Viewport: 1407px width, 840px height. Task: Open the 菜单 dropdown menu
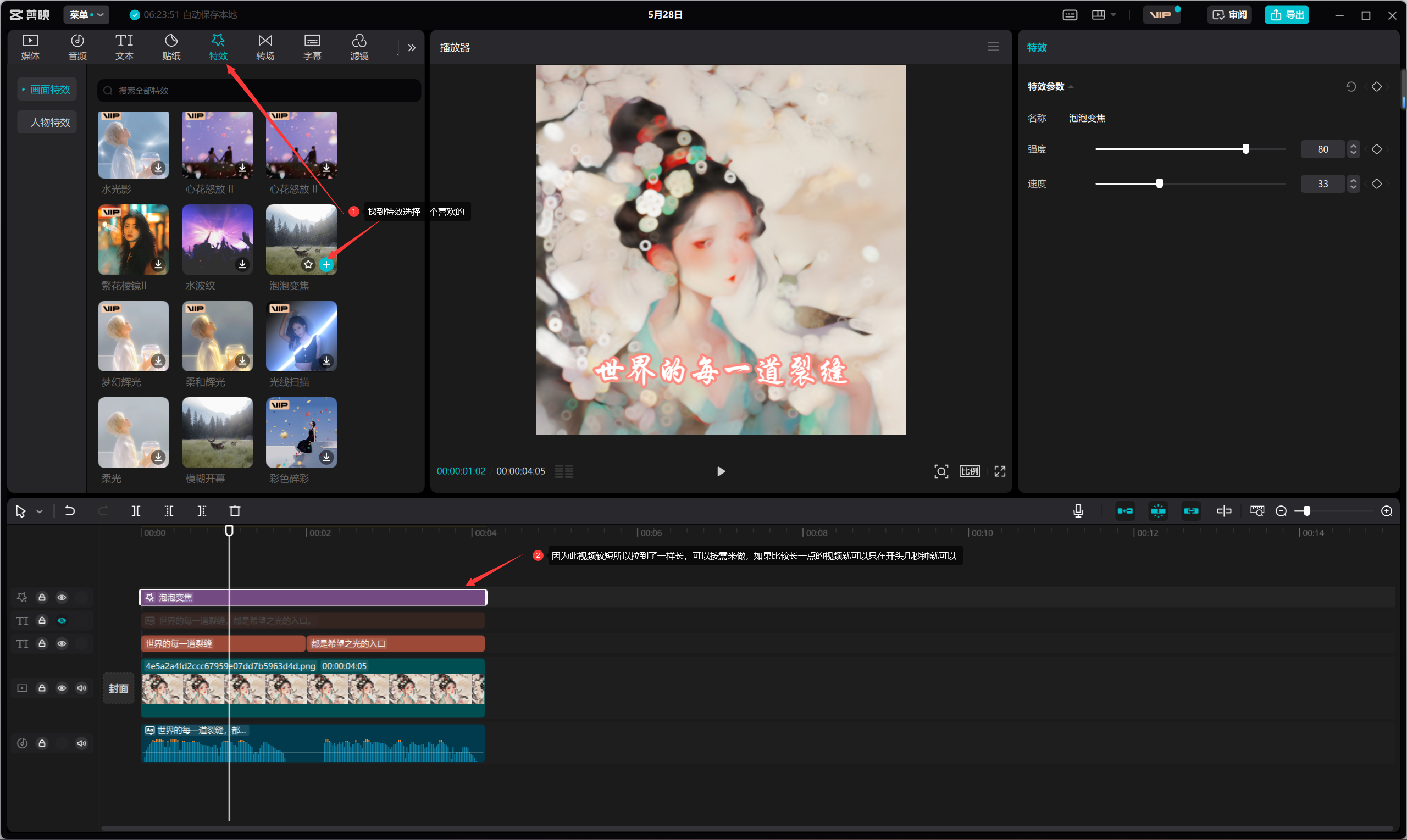(x=86, y=14)
